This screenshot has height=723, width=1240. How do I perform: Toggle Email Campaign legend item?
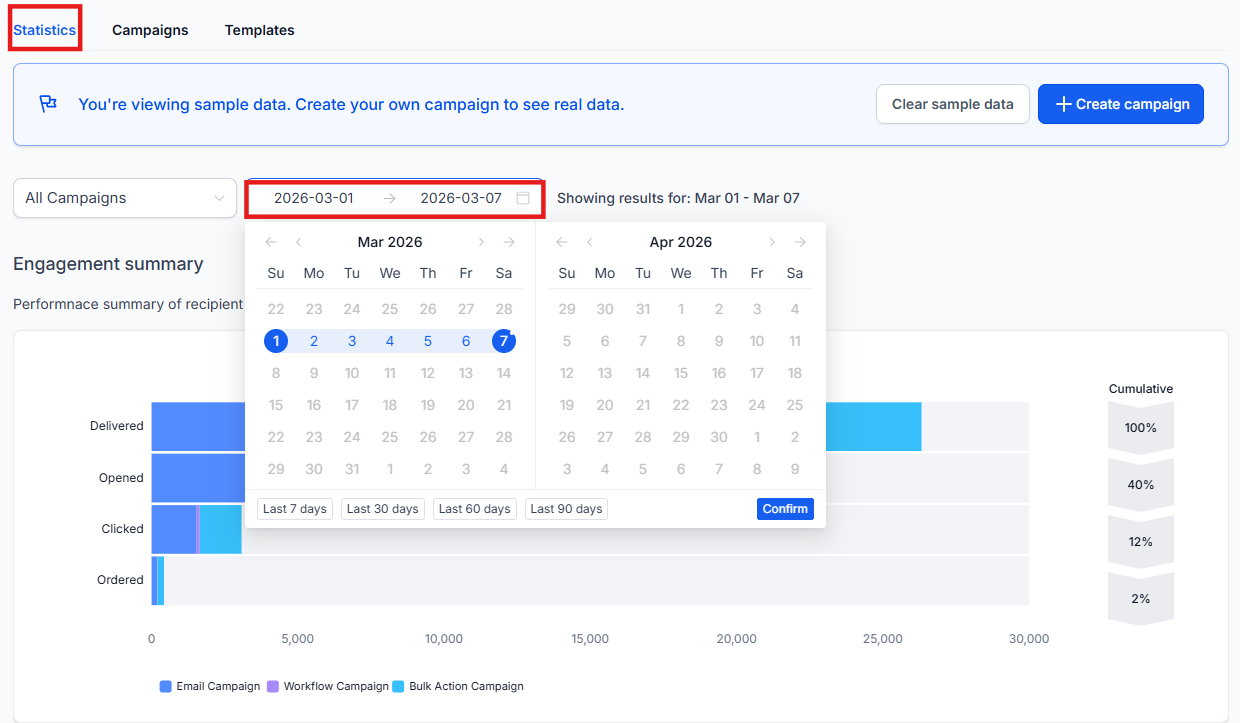point(210,686)
